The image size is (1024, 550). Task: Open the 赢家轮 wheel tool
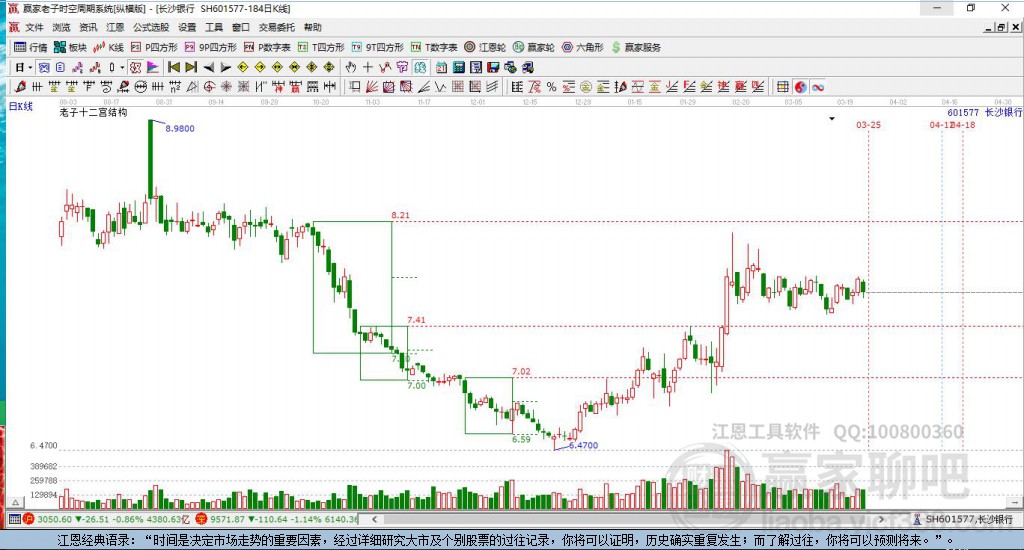tap(534, 47)
